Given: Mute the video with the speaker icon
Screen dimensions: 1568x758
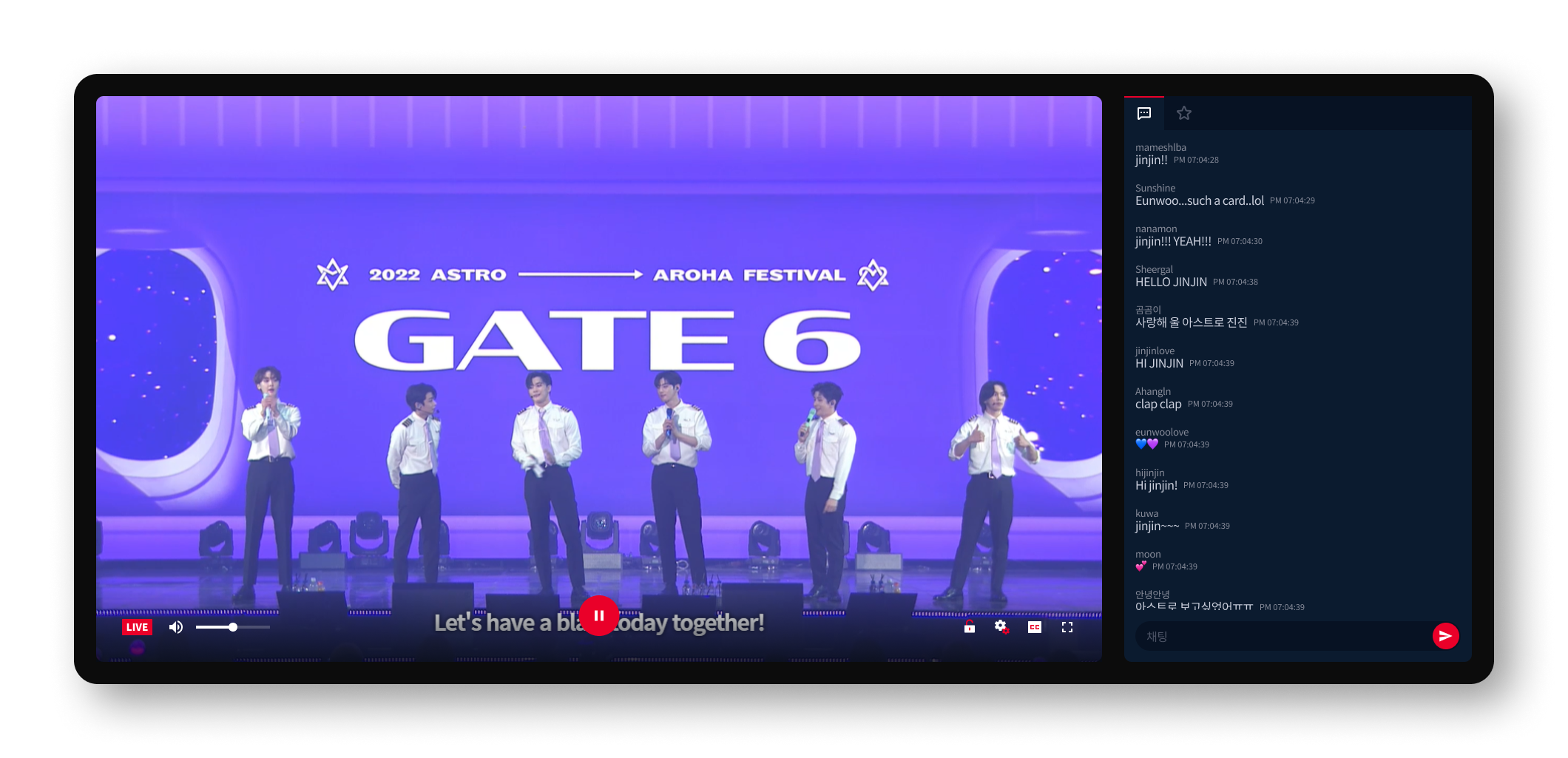Looking at the screenshot, I should coord(176,627).
